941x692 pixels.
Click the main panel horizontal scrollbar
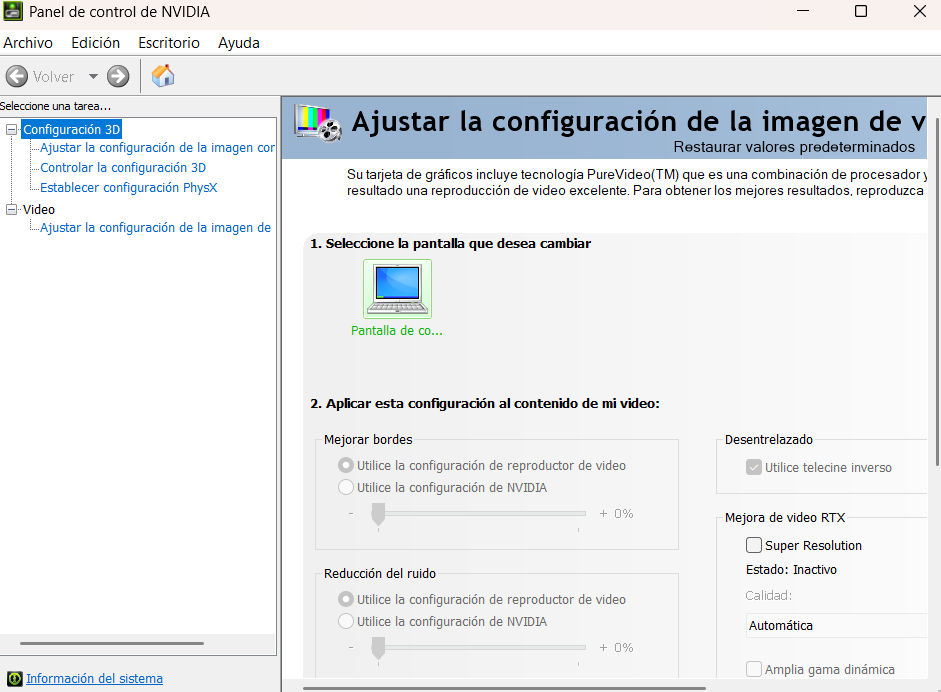[504, 688]
